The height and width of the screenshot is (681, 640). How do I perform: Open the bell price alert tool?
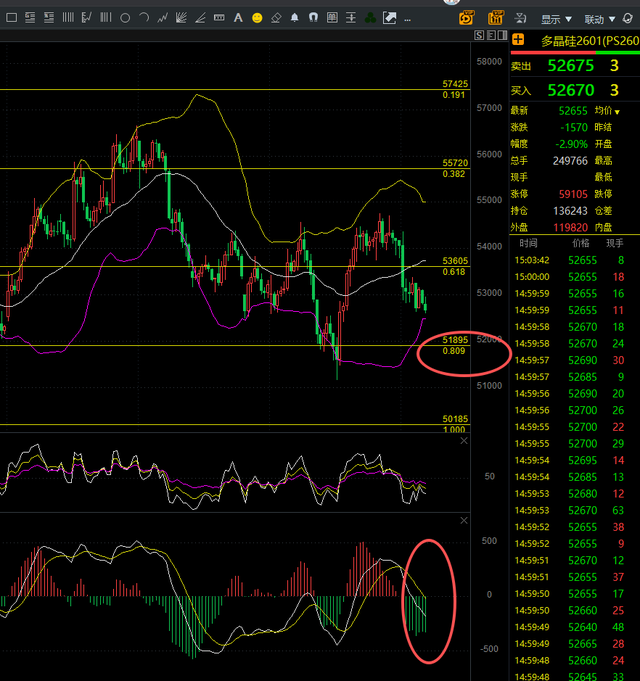pos(294,18)
